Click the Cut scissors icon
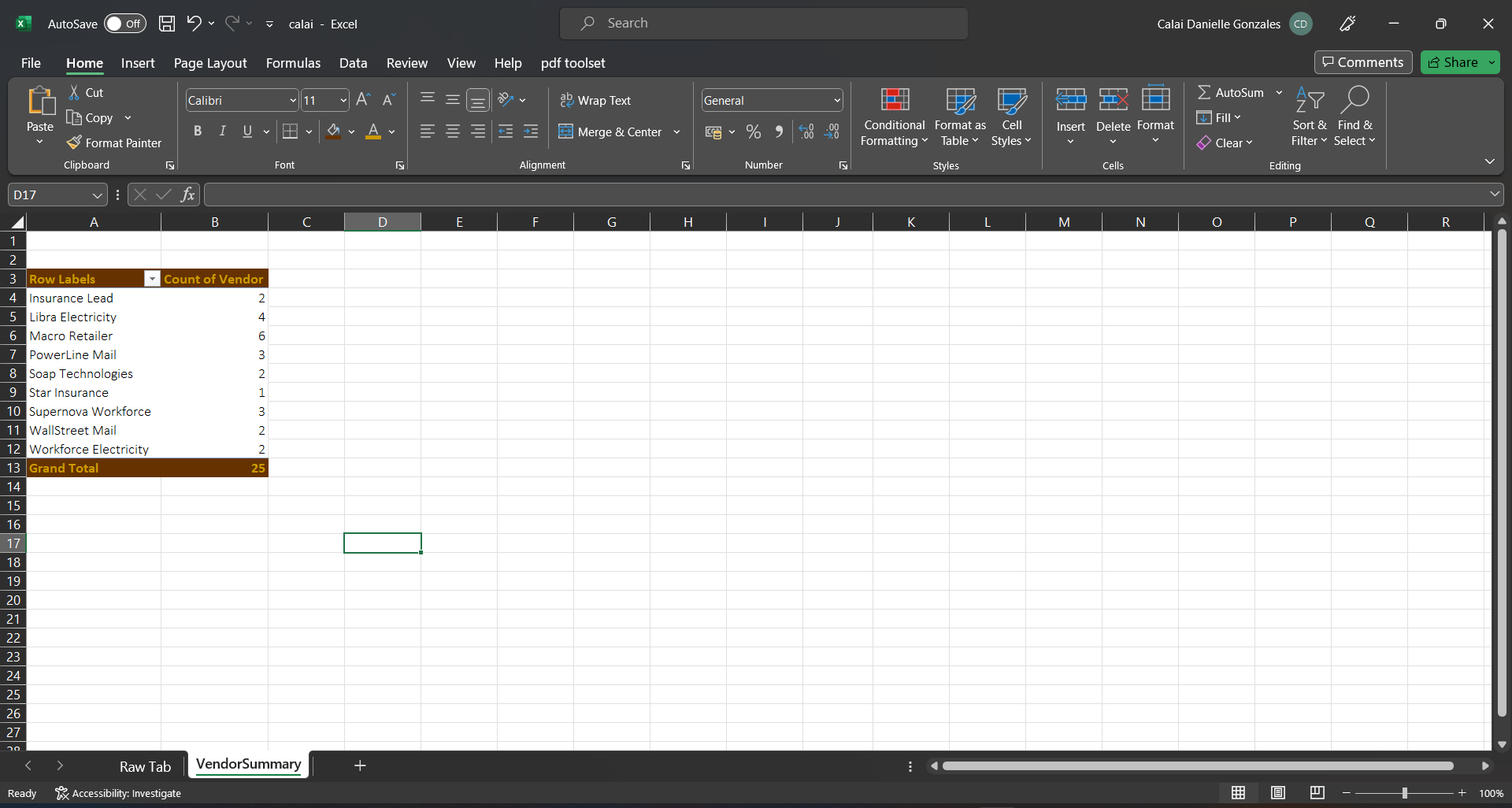The image size is (1512, 808). click(x=74, y=92)
